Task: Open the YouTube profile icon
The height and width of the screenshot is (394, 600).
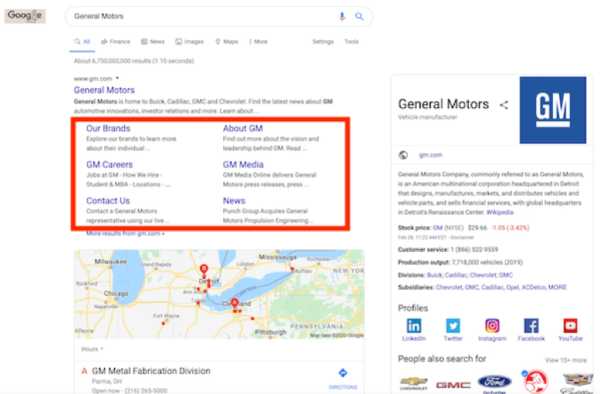Action: (x=570, y=326)
